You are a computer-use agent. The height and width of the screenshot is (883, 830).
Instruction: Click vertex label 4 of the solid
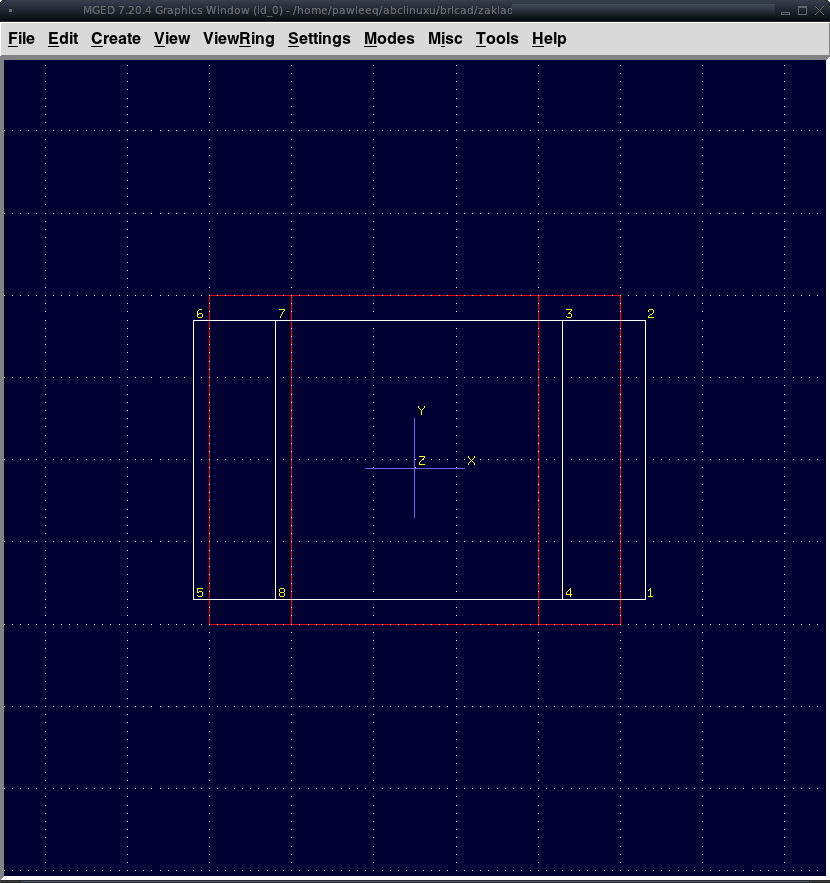click(x=569, y=592)
